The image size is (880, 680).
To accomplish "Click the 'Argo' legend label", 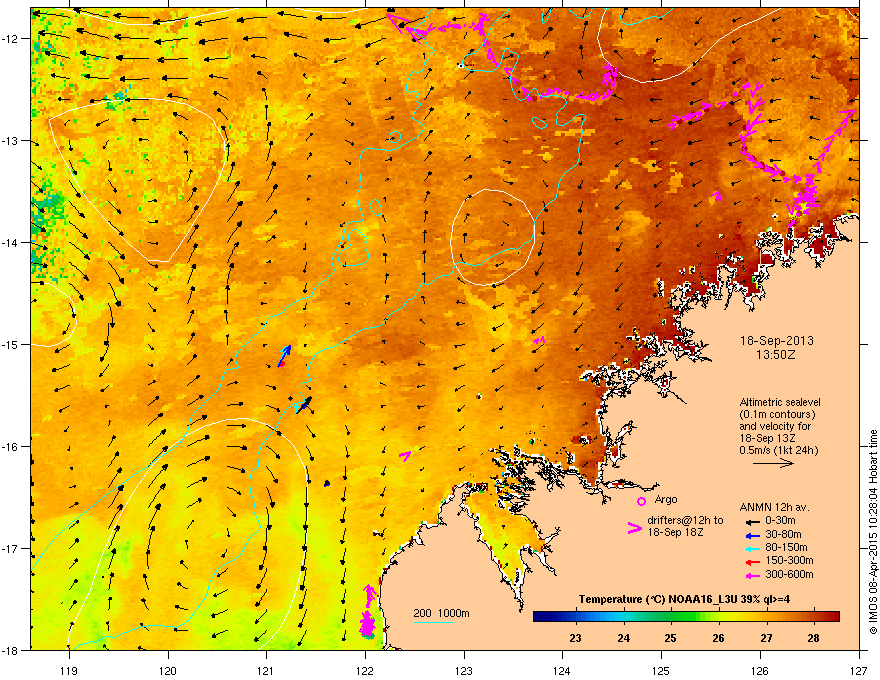I will click(666, 499).
